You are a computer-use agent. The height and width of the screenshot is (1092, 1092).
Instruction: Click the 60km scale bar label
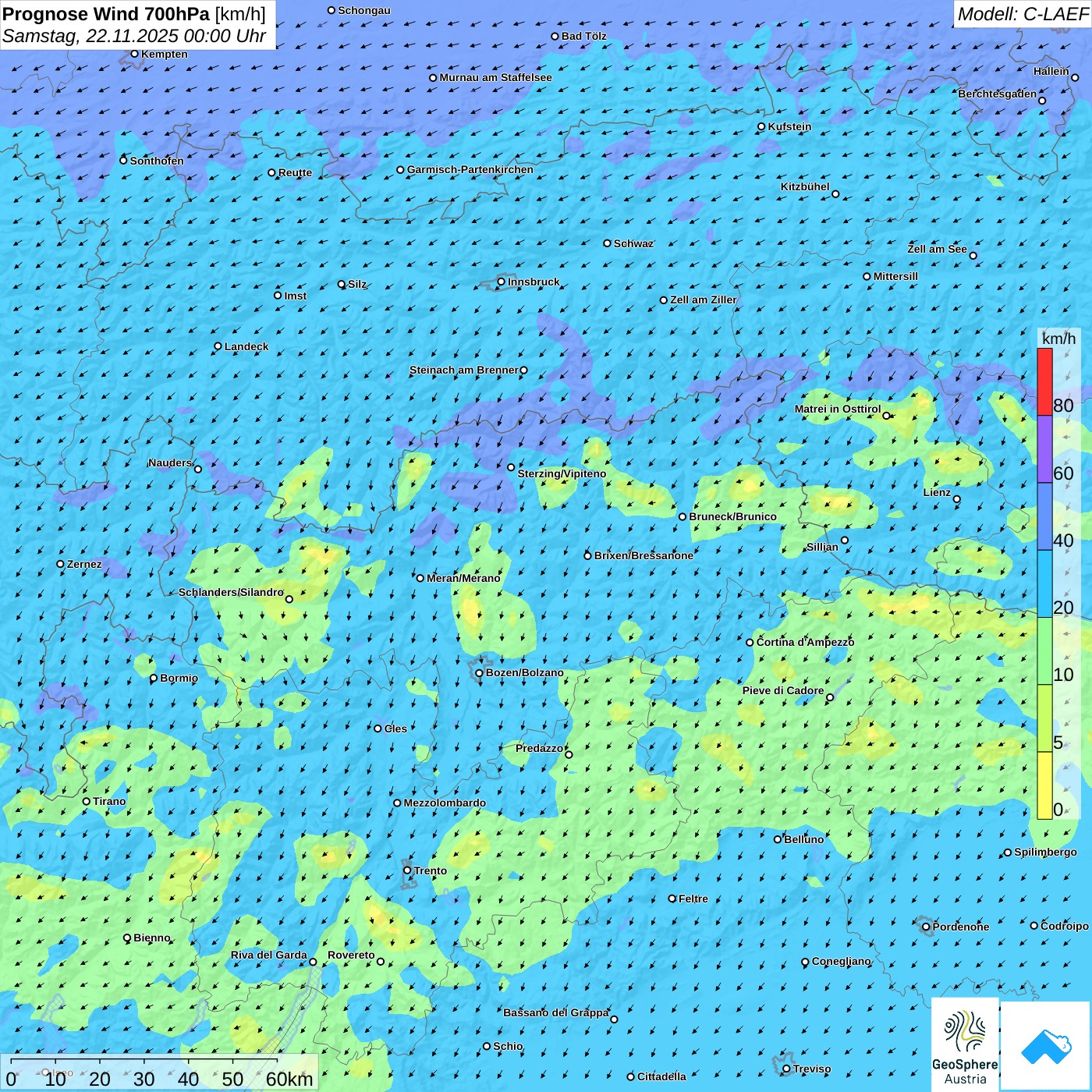[289, 1079]
